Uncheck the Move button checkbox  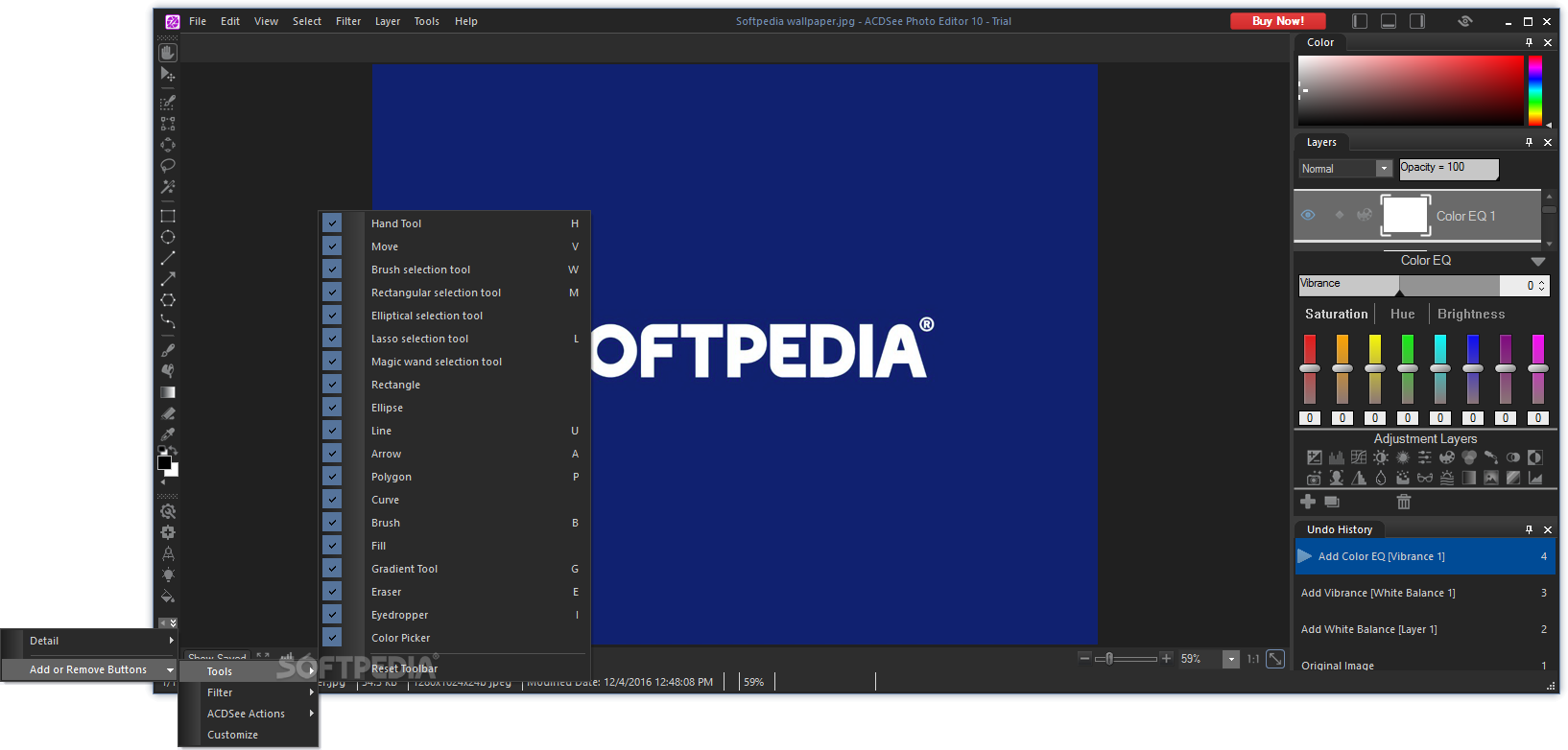coord(332,246)
